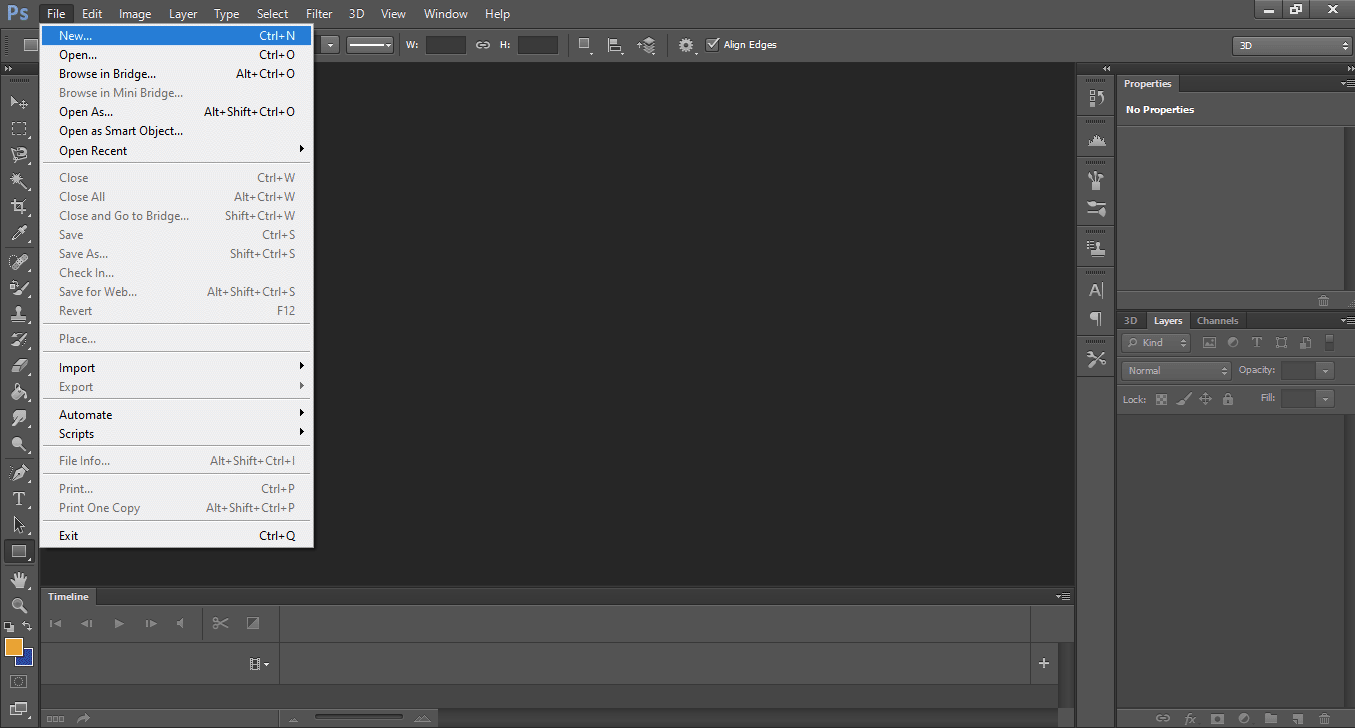
Task: Select the Eyedropper tool
Action: click(19, 234)
